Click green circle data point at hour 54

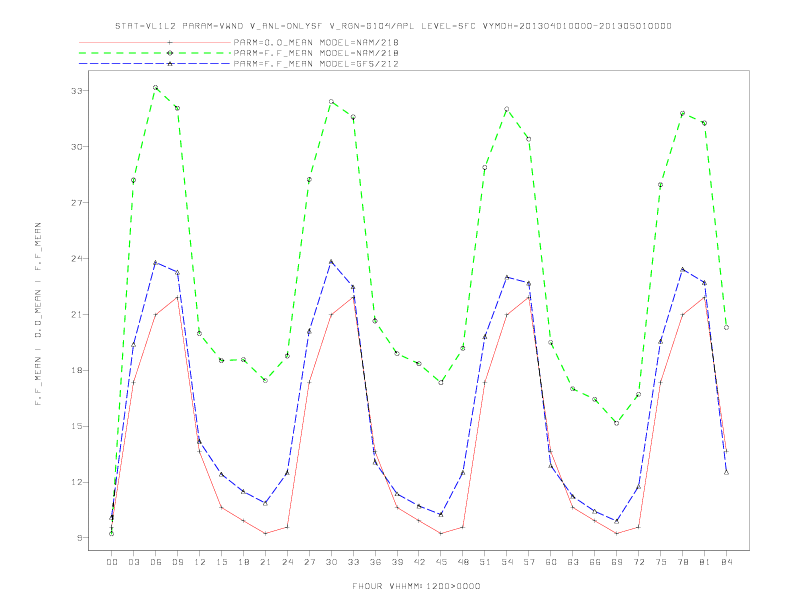coord(507,109)
